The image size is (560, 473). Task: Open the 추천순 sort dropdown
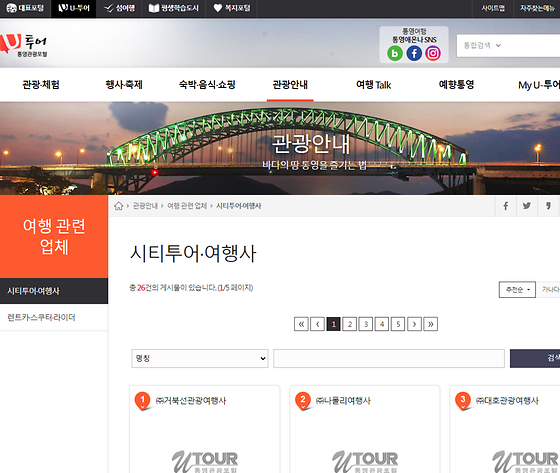point(517,289)
